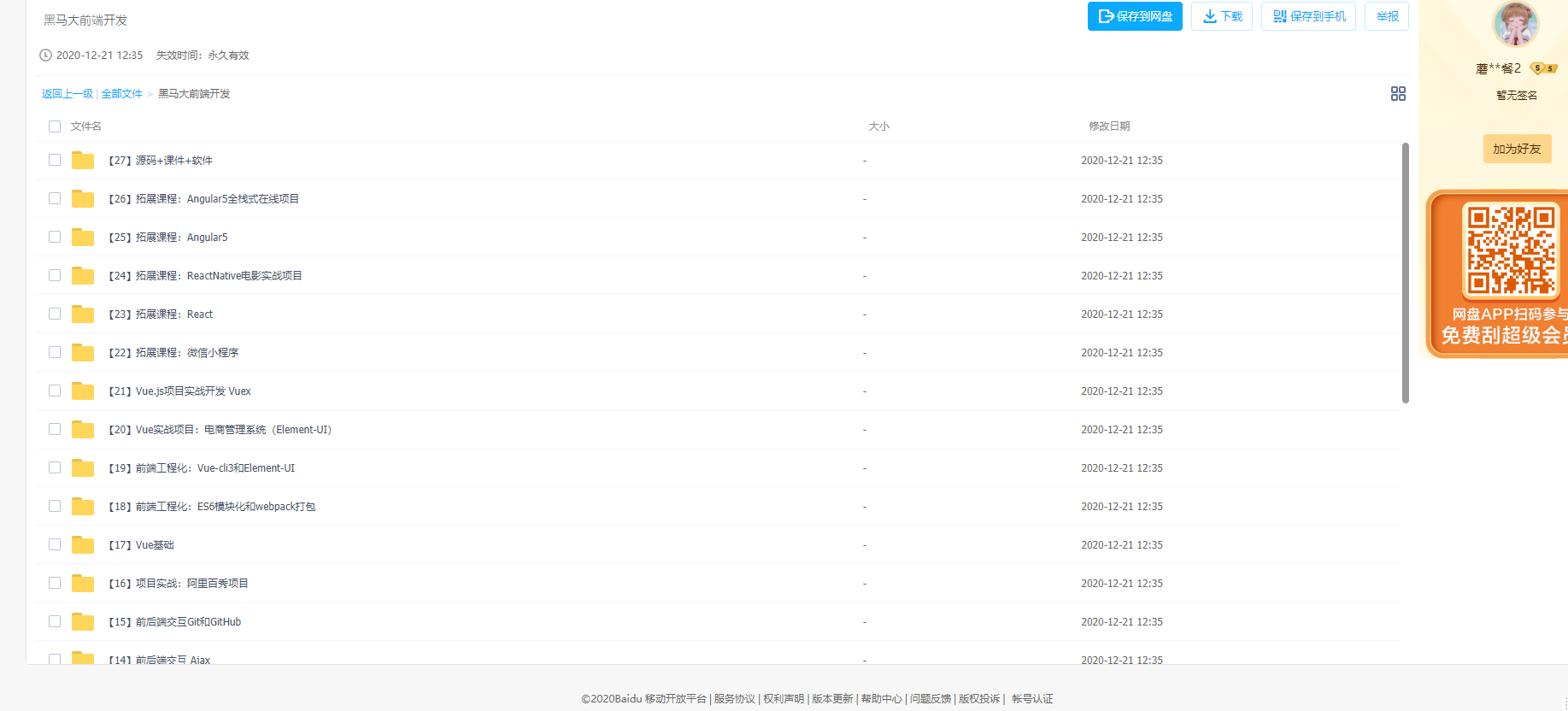Check the box for 【18】ES6模块化和webpack打包
1568x711 pixels.
[x=55, y=506]
